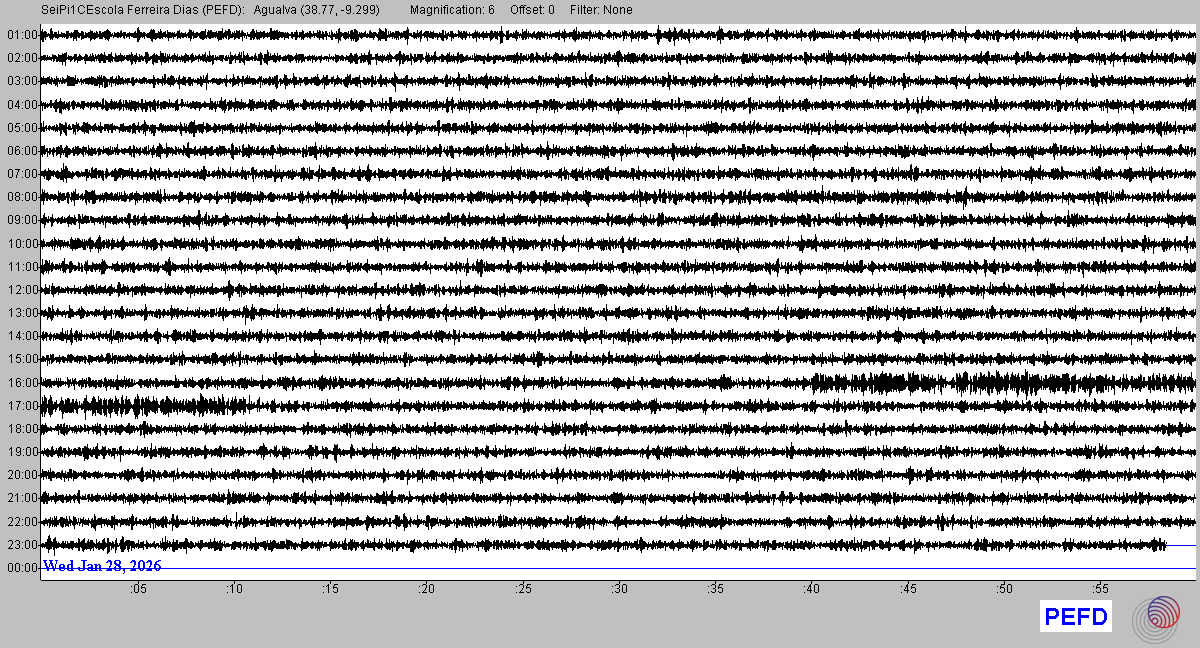The width and height of the screenshot is (1200, 648).
Task: Click the :05 minute axis label
Action: tap(138, 589)
